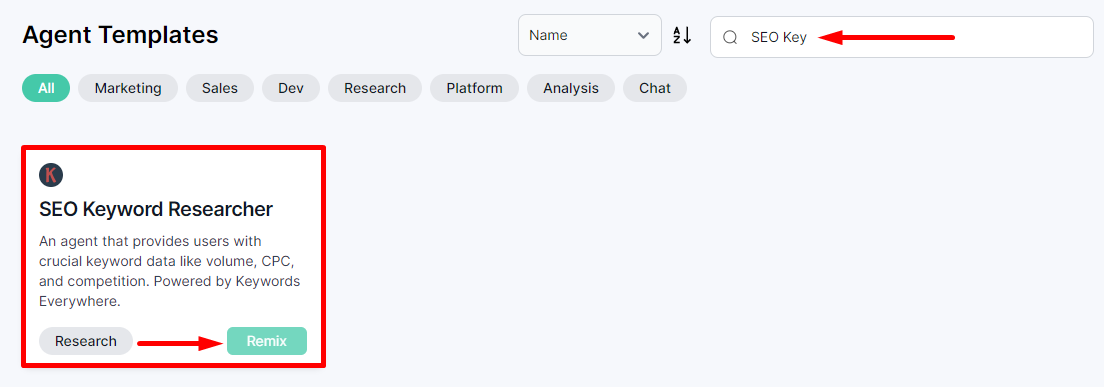Click the A-Z sort order icon
This screenshot has width=1104, height=387.
[x=682, y=35]
